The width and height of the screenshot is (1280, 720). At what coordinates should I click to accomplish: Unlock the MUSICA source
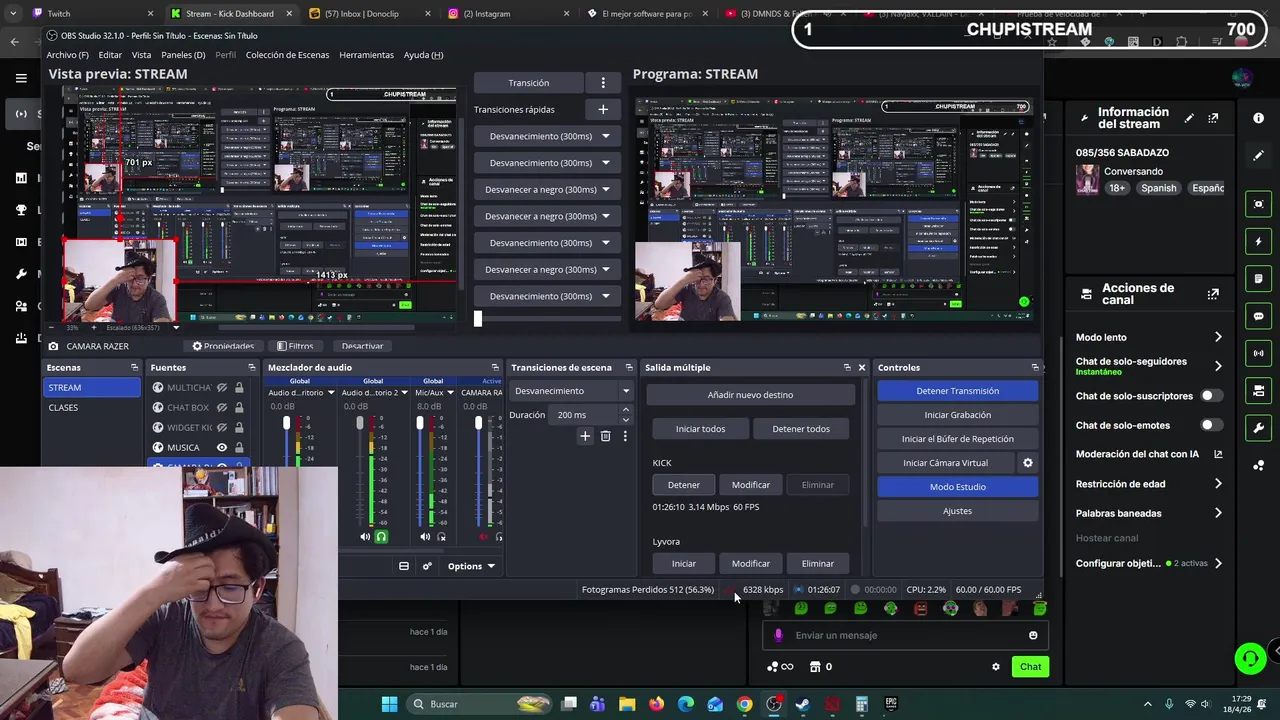[239, 448]
